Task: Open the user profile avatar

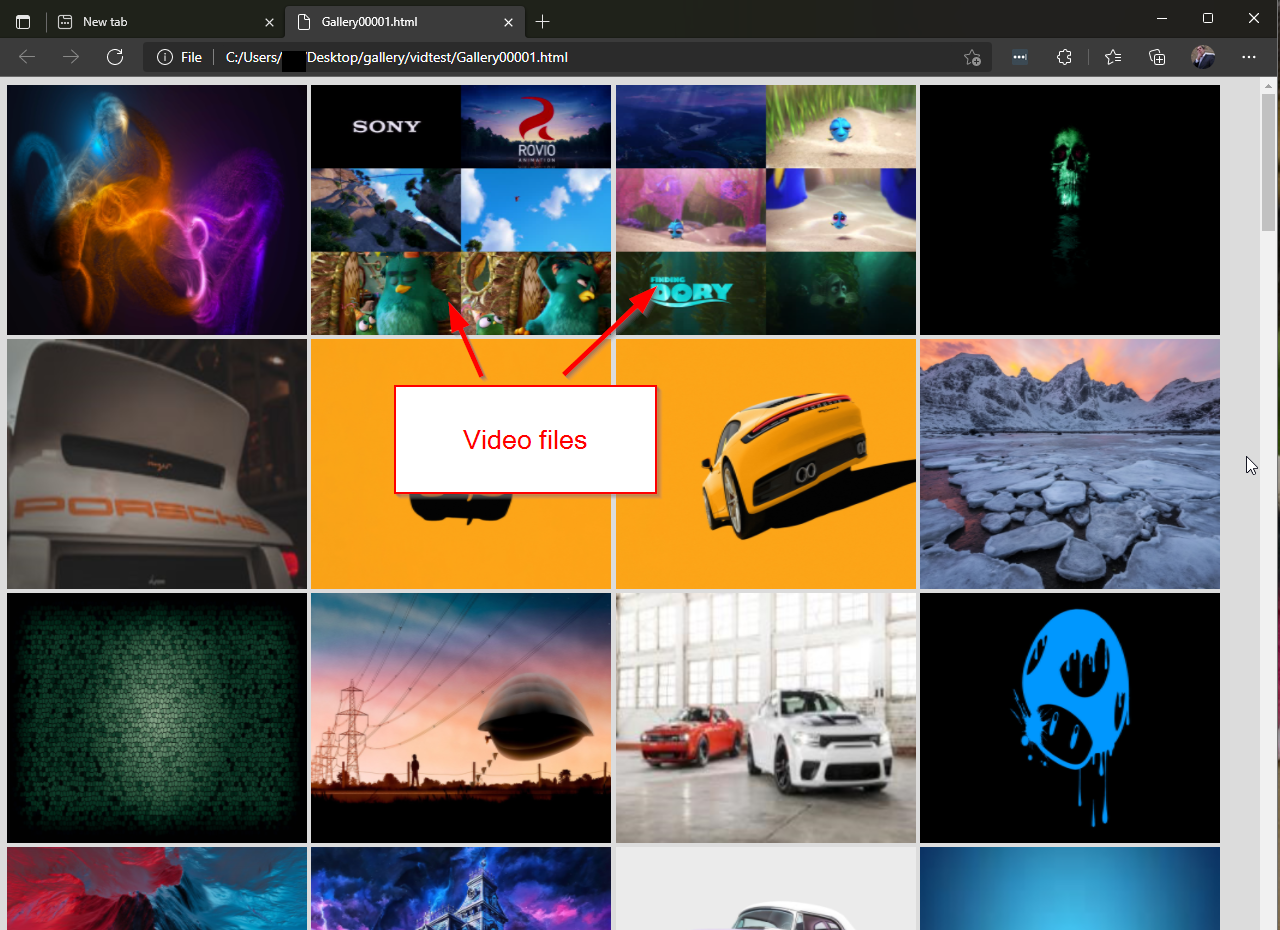Action: [x=1203, y=57]
